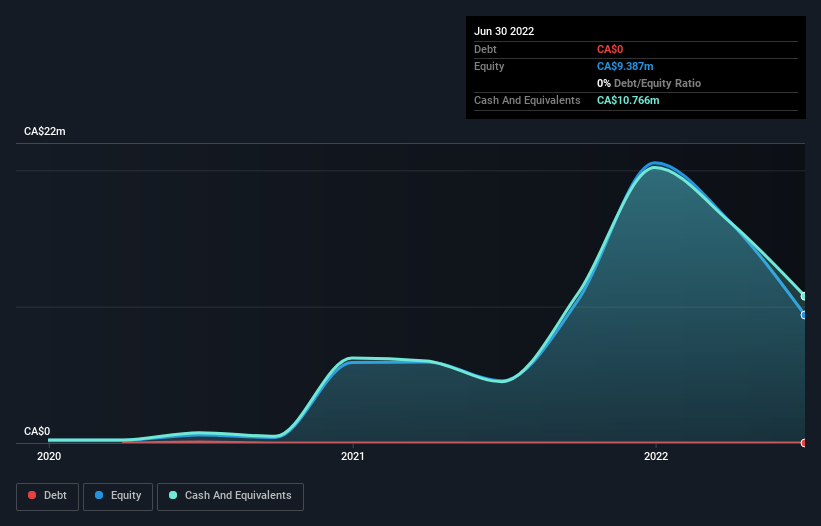Image resolution: width=821 pixels, height=526 pixels.
Task: Click the blue Equity endpoint marker
Action: 804,315
